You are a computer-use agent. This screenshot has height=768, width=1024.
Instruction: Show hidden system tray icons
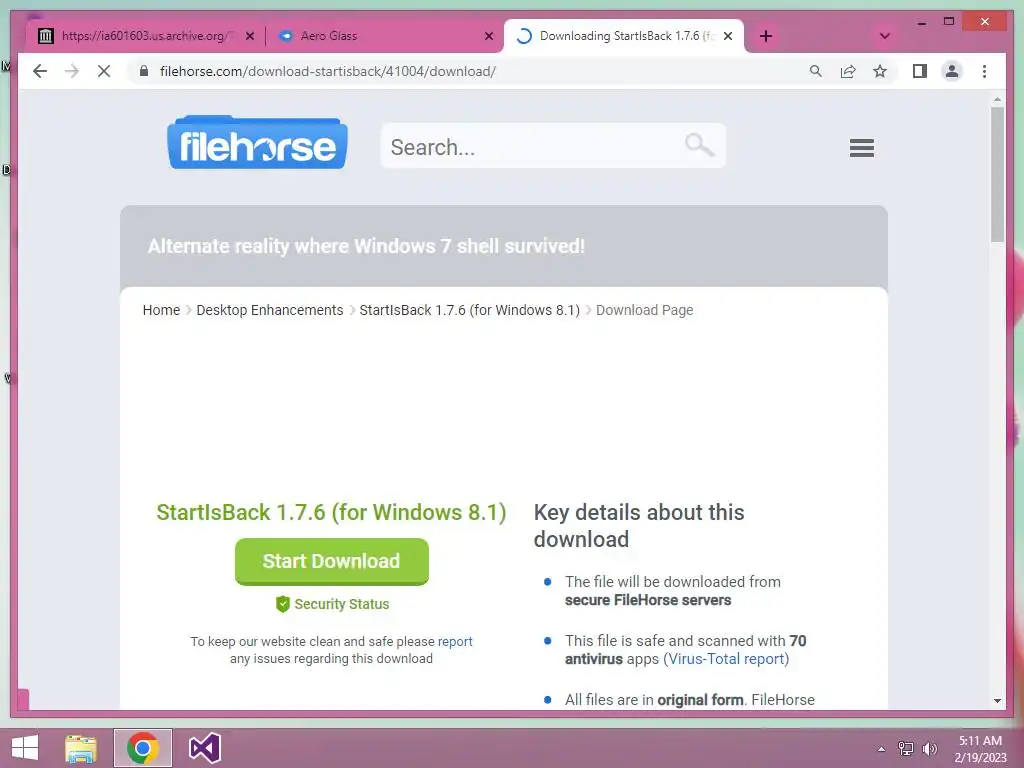[x=881, y=749]
